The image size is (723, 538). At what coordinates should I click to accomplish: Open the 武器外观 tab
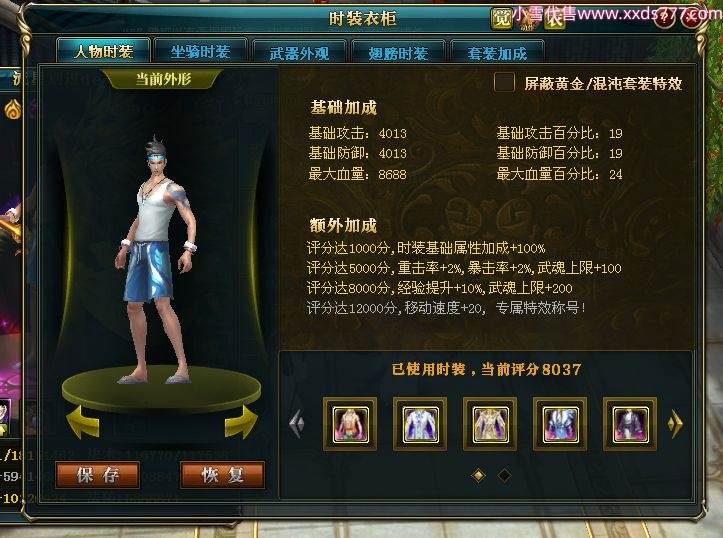click(x=300, y=52)
